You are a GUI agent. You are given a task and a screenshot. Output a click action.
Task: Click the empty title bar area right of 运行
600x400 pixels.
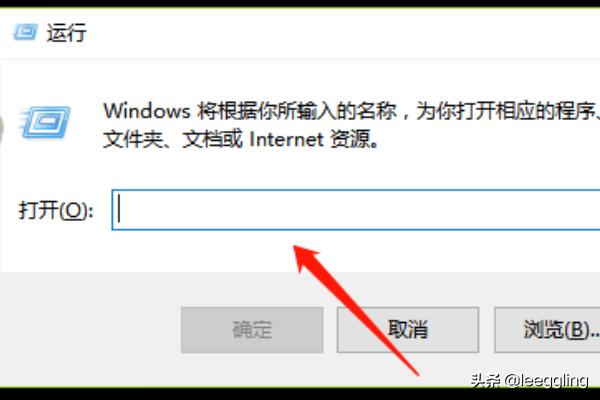click(x=343, y=32)
